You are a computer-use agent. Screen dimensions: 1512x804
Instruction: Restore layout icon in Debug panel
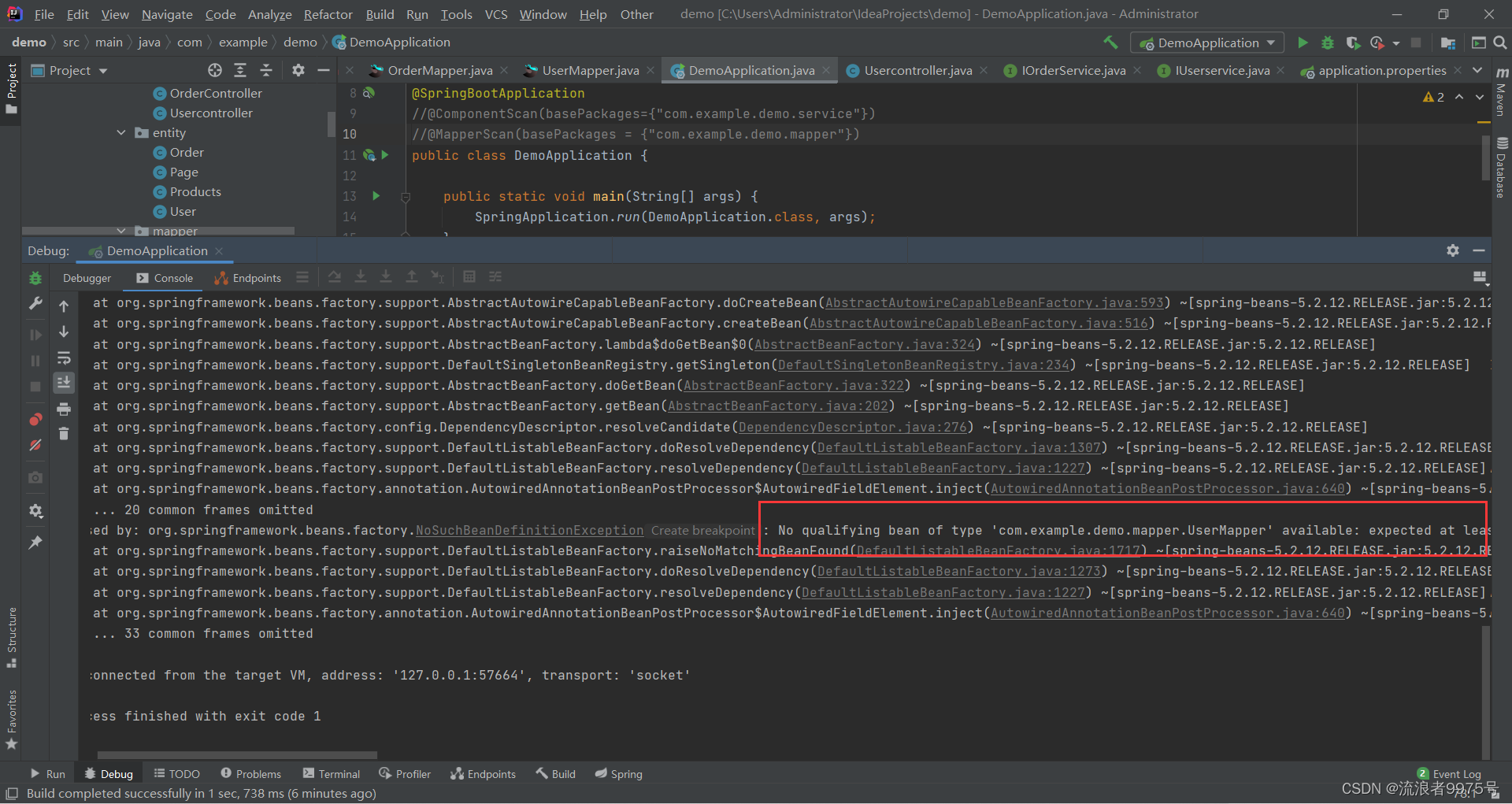coord(1480,277)
